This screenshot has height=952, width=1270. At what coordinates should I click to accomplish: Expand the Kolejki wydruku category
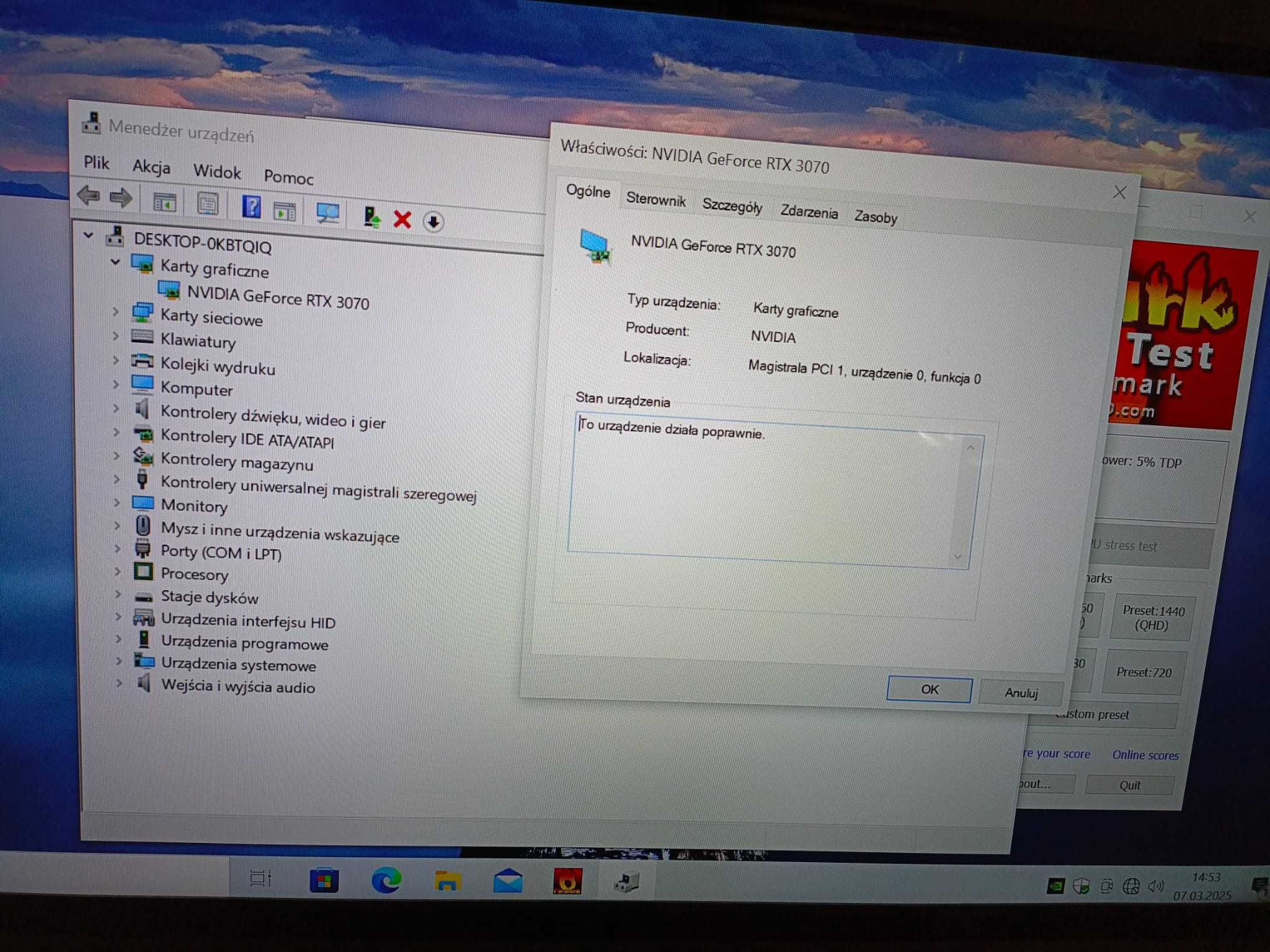click(115, 360)
